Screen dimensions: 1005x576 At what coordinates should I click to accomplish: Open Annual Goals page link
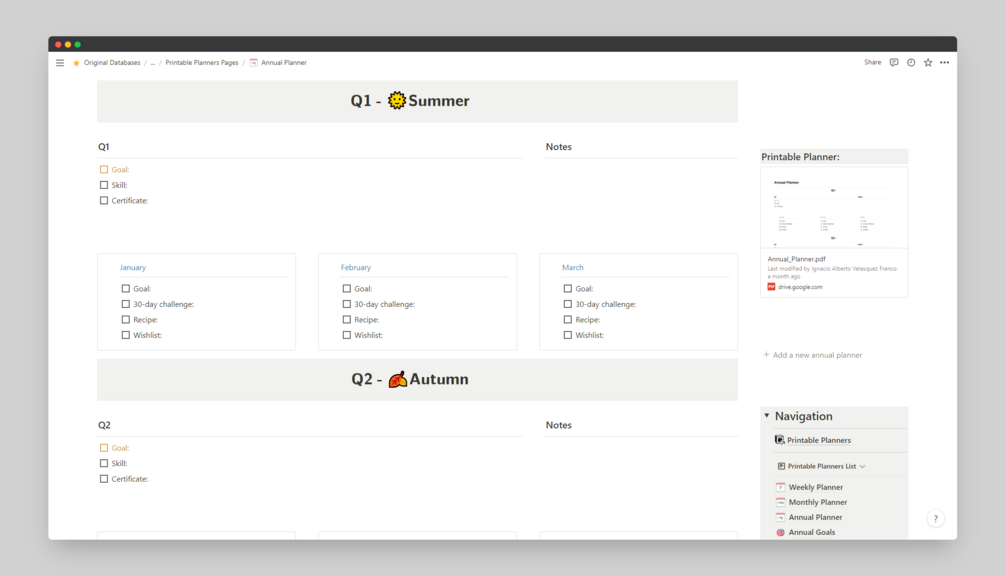pos(812,532)
